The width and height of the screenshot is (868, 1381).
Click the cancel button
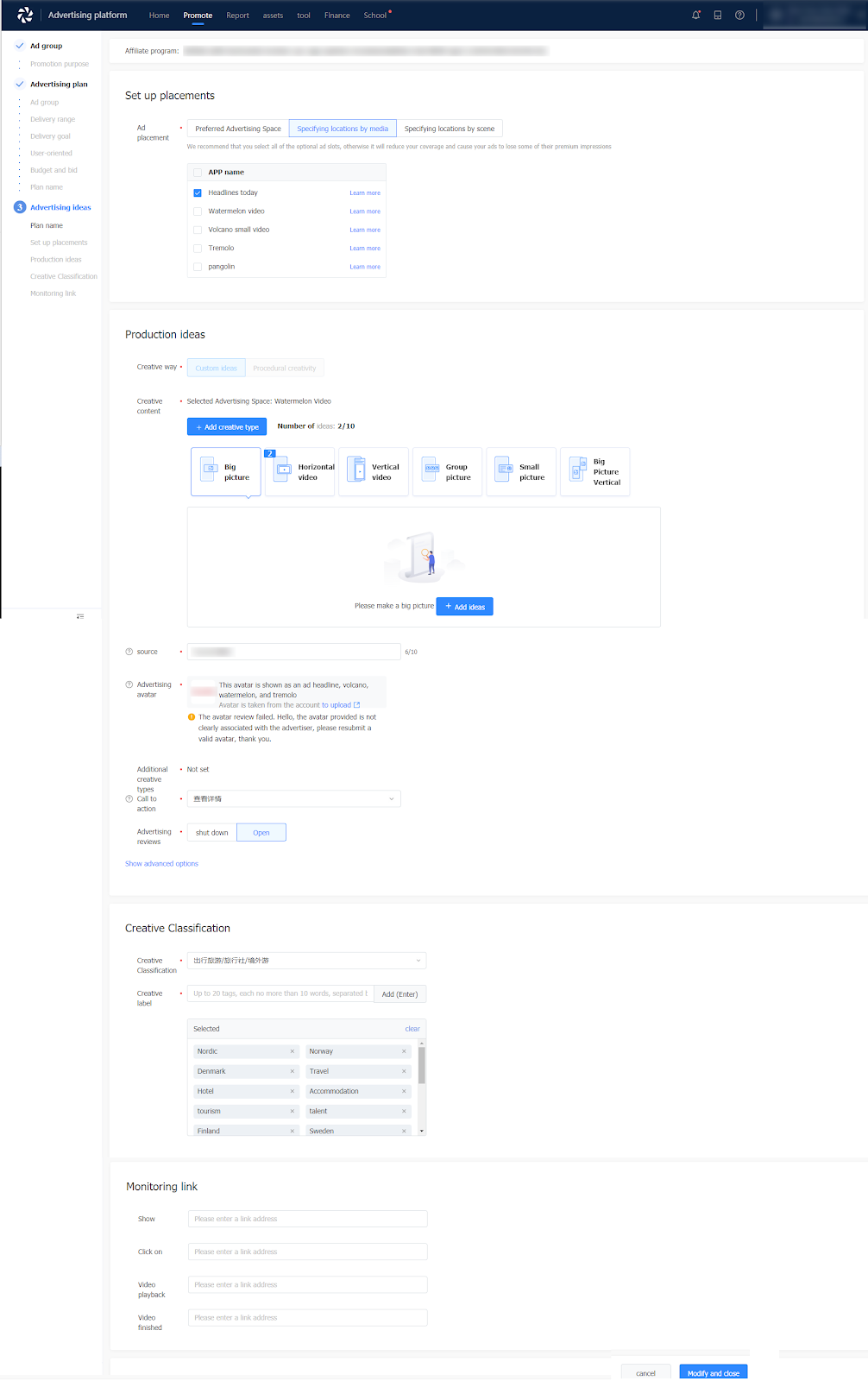click(x=645, y=1372)
